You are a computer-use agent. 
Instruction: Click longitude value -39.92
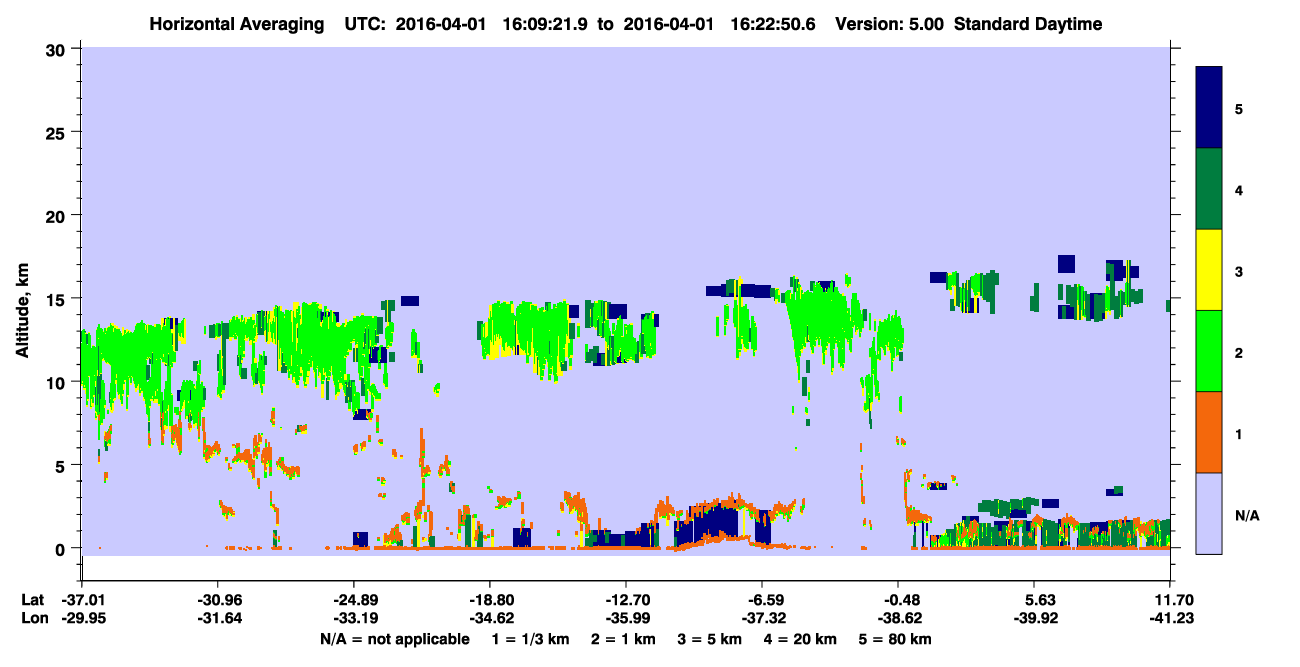(x=1034, y=618)
